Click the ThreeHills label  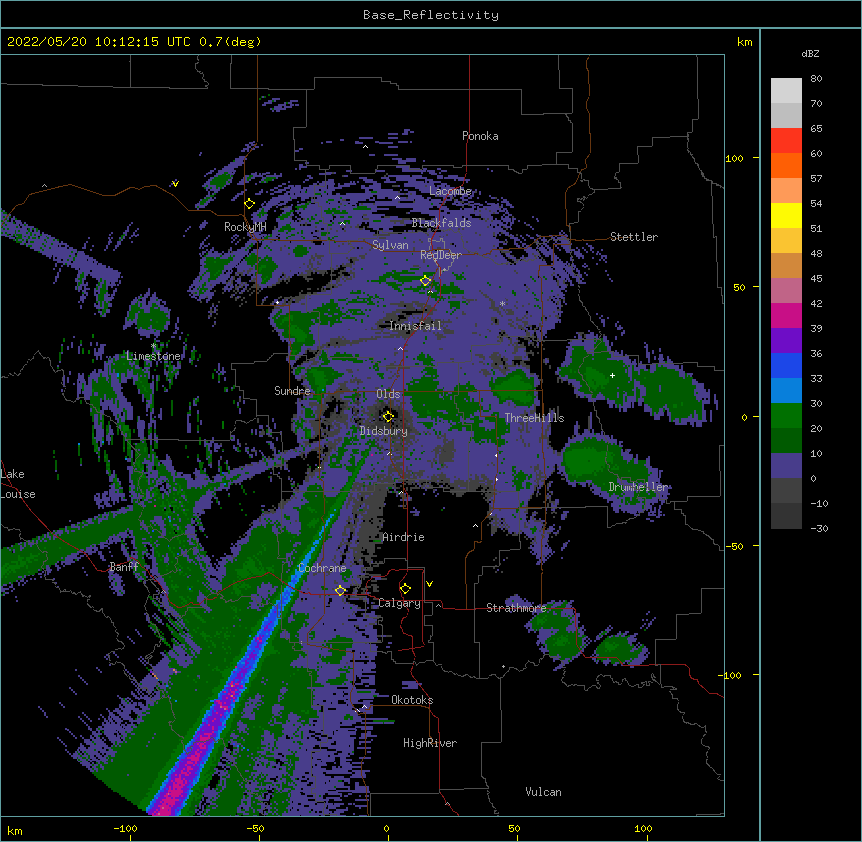pyautogui.click(x=534, y=418)
